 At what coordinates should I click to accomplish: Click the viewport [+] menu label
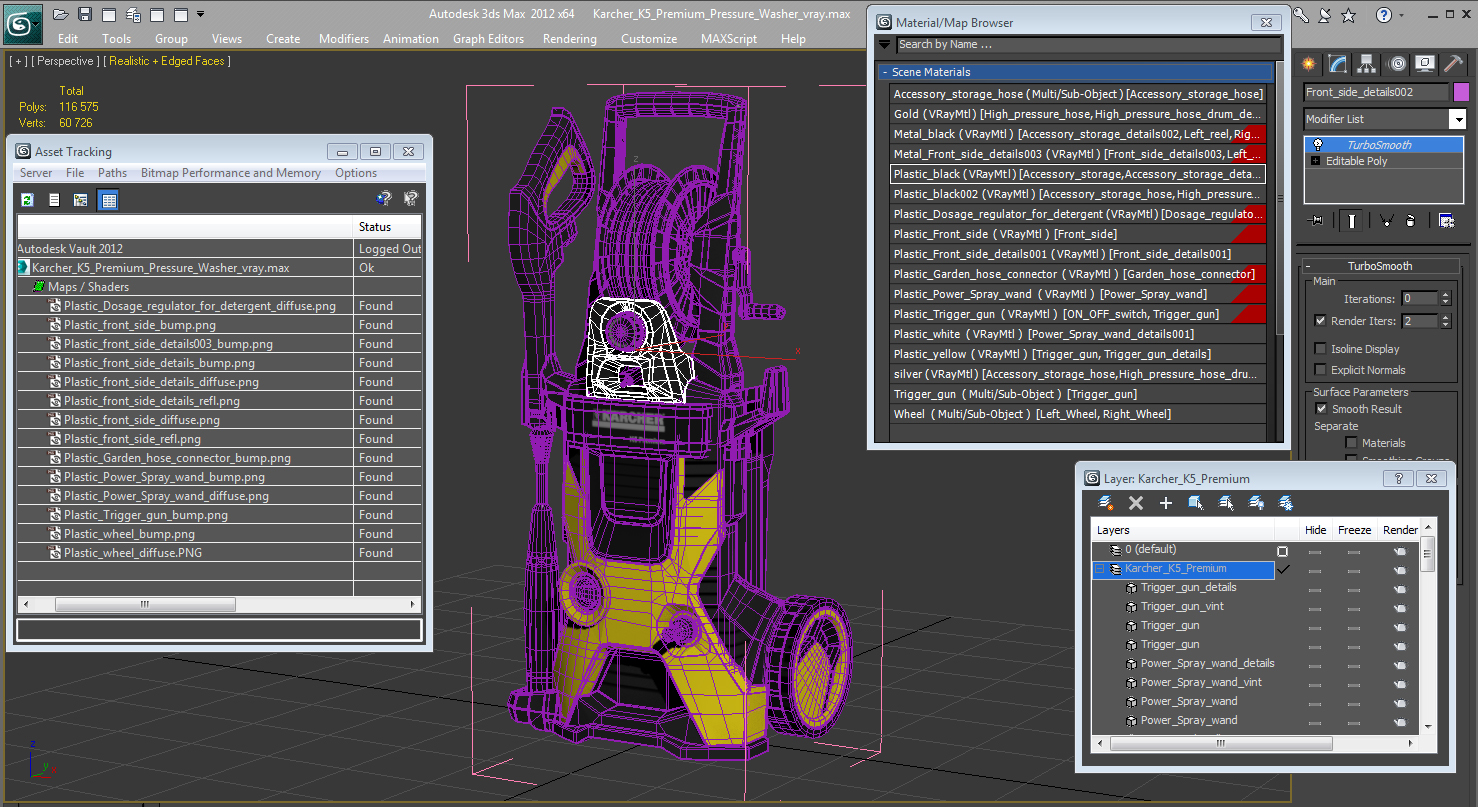coord(18,61)
